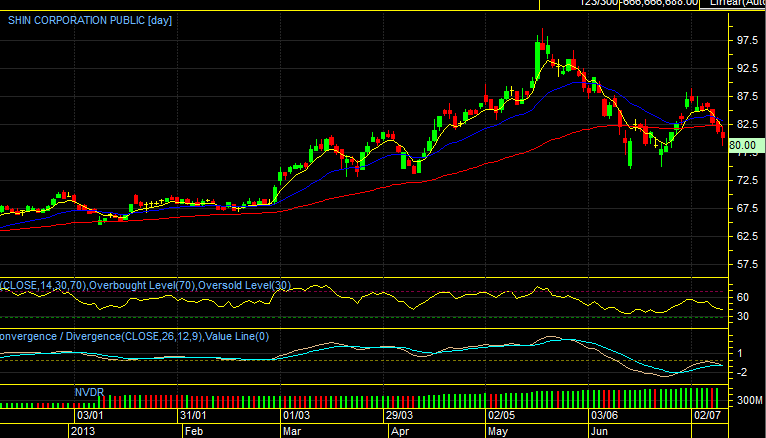Click the RSI 60 axis value
This screenshot has width=766, height=438.
[743, 297]
